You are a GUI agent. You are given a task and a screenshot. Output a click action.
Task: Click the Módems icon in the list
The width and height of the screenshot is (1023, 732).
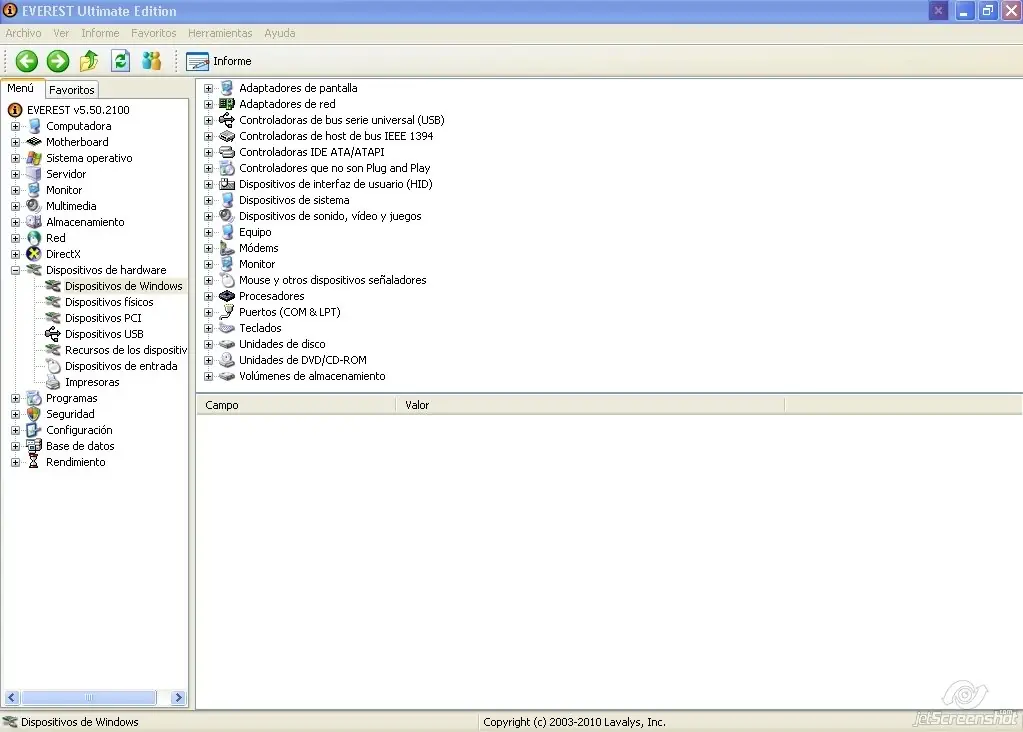pyautogui.click(x=226, y=248)
